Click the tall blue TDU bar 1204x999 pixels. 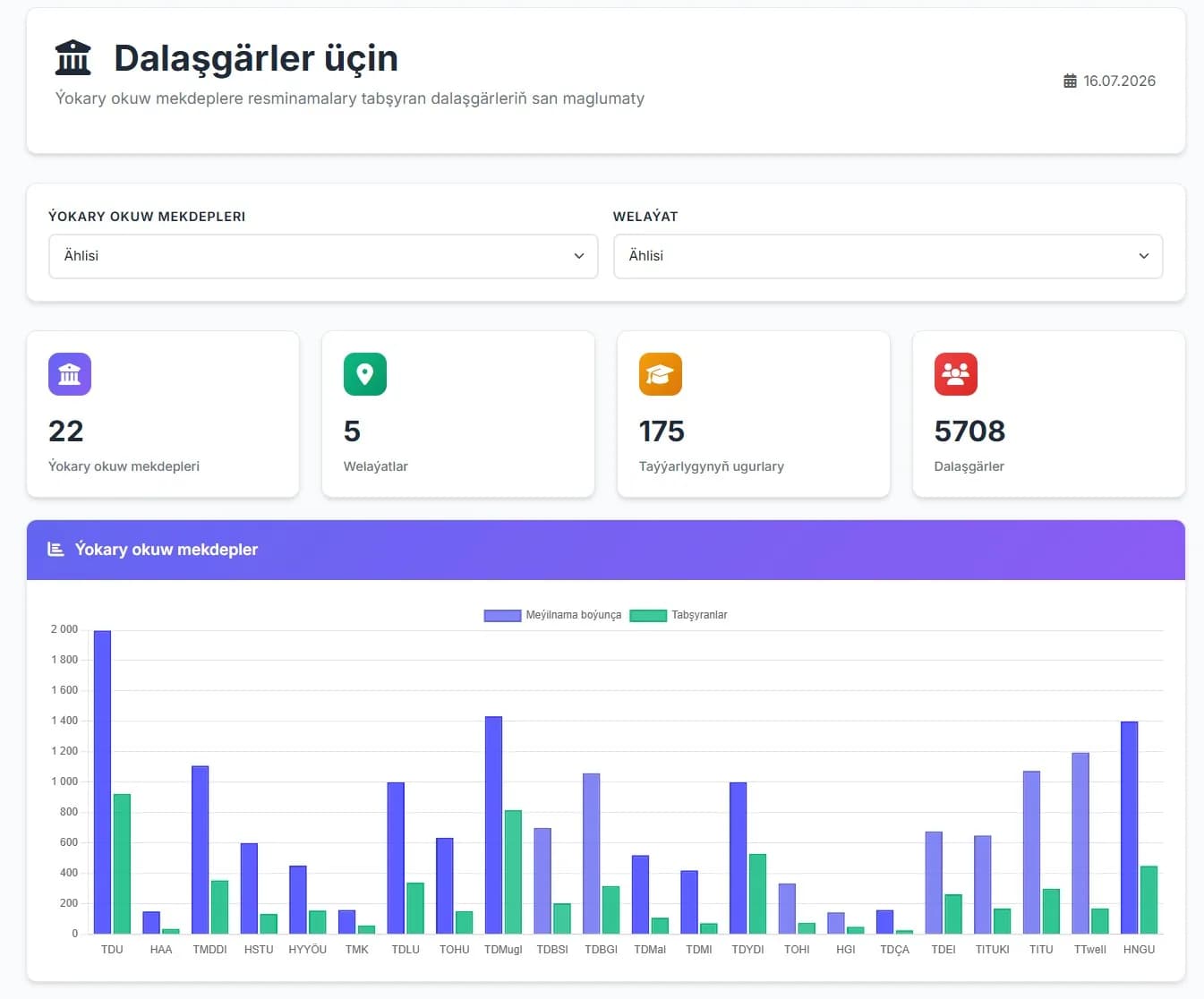102,782
